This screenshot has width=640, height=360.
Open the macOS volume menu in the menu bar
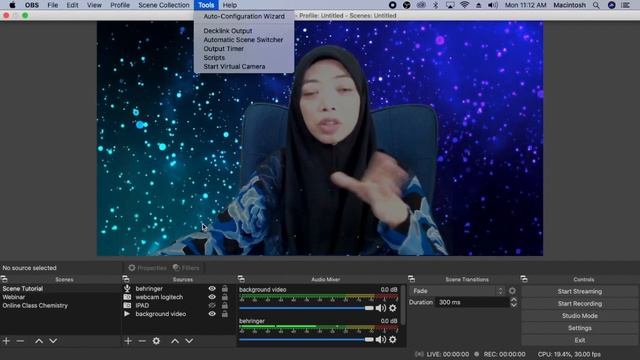tap(493, 5)
